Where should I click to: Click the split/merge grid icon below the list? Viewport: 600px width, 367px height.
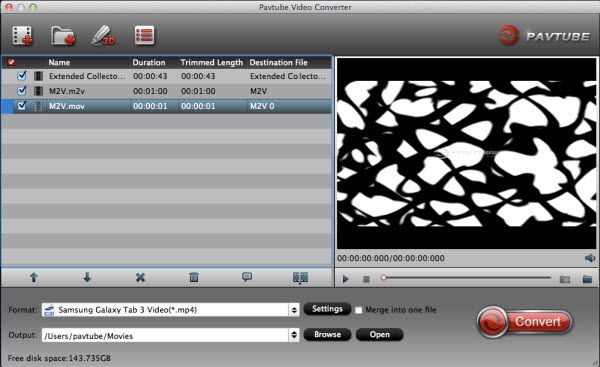(x=300, y=277)
